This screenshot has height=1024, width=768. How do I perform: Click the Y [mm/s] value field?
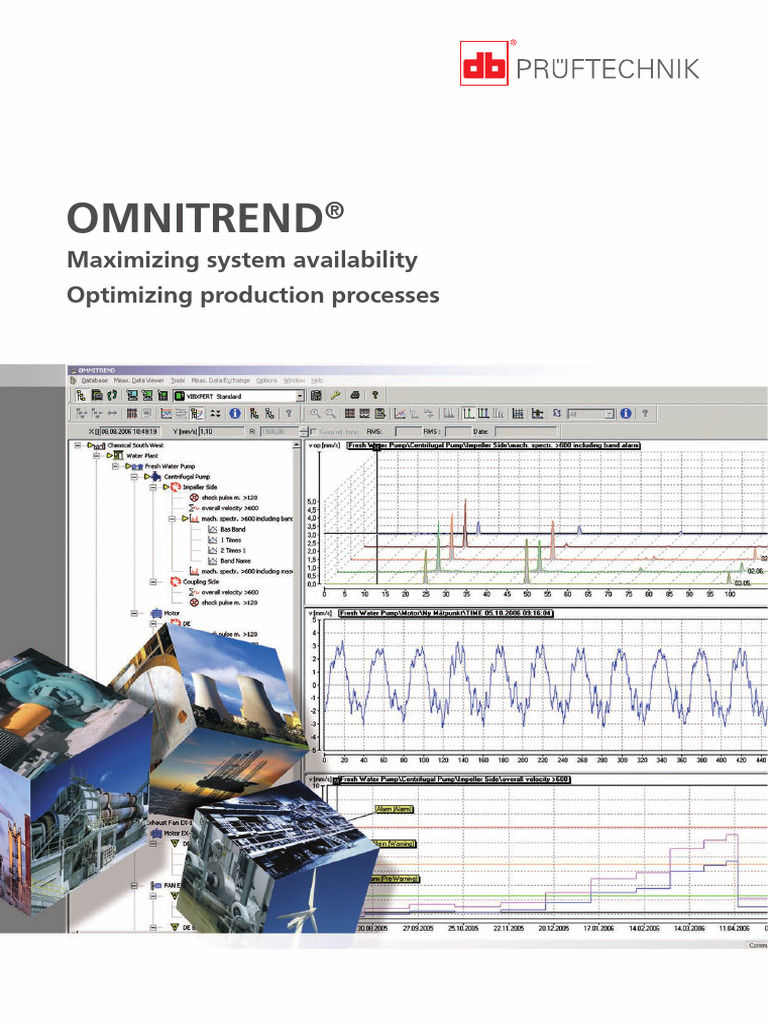(x=221, y=432)
